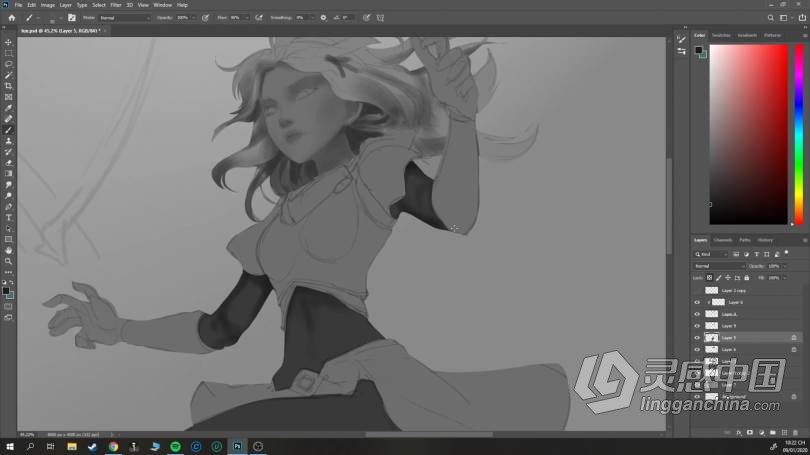Open the Image menu

48,5
